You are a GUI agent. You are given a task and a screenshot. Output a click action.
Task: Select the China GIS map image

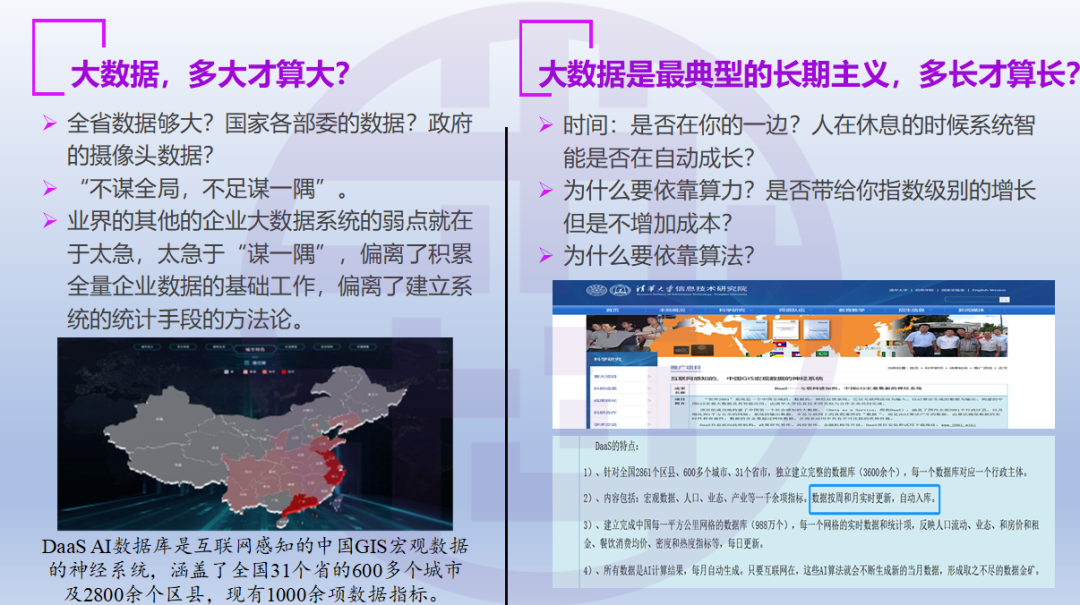[255, 433]
